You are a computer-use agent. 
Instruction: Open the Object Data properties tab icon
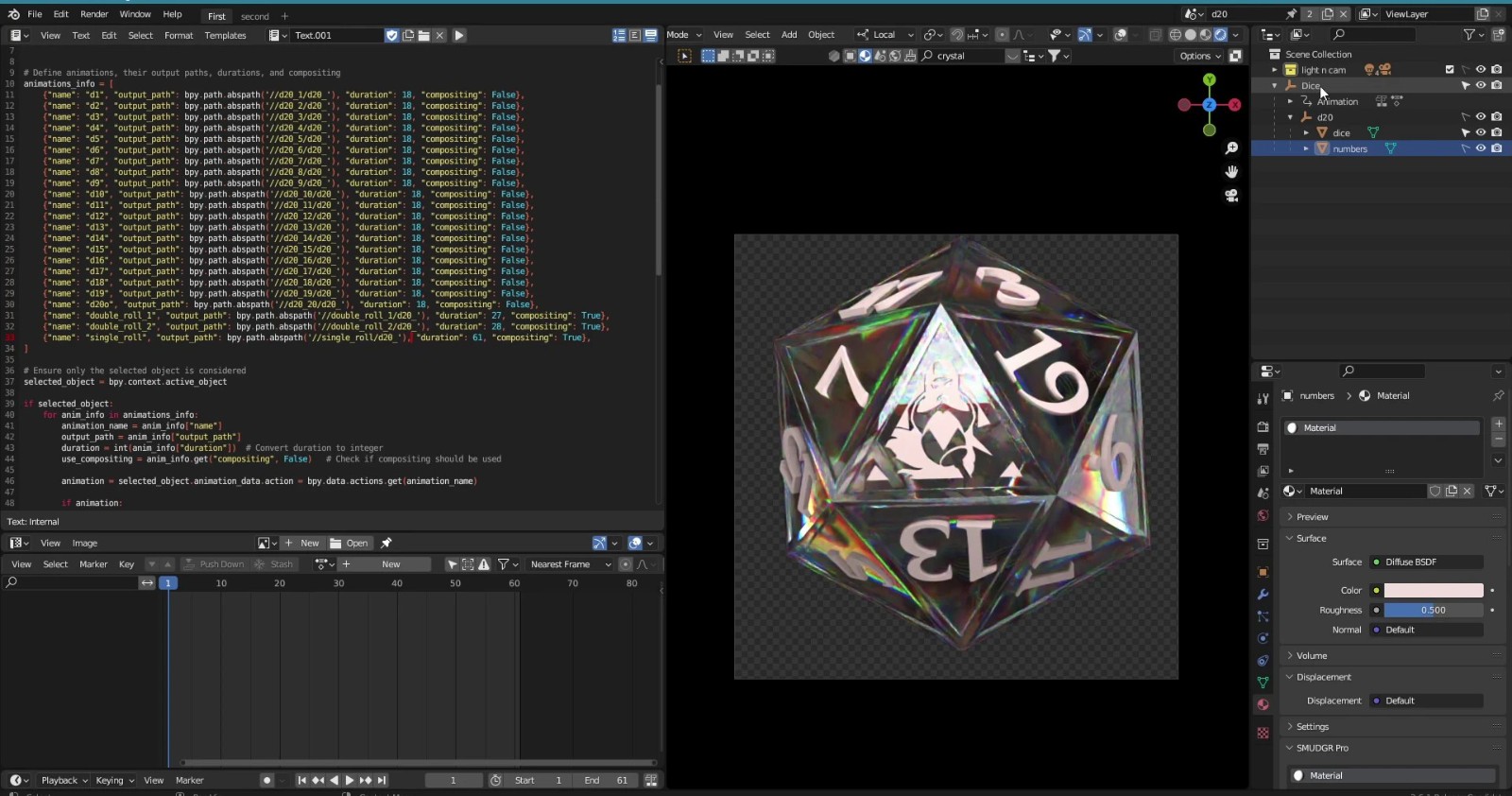click(x=1263, y=682)
